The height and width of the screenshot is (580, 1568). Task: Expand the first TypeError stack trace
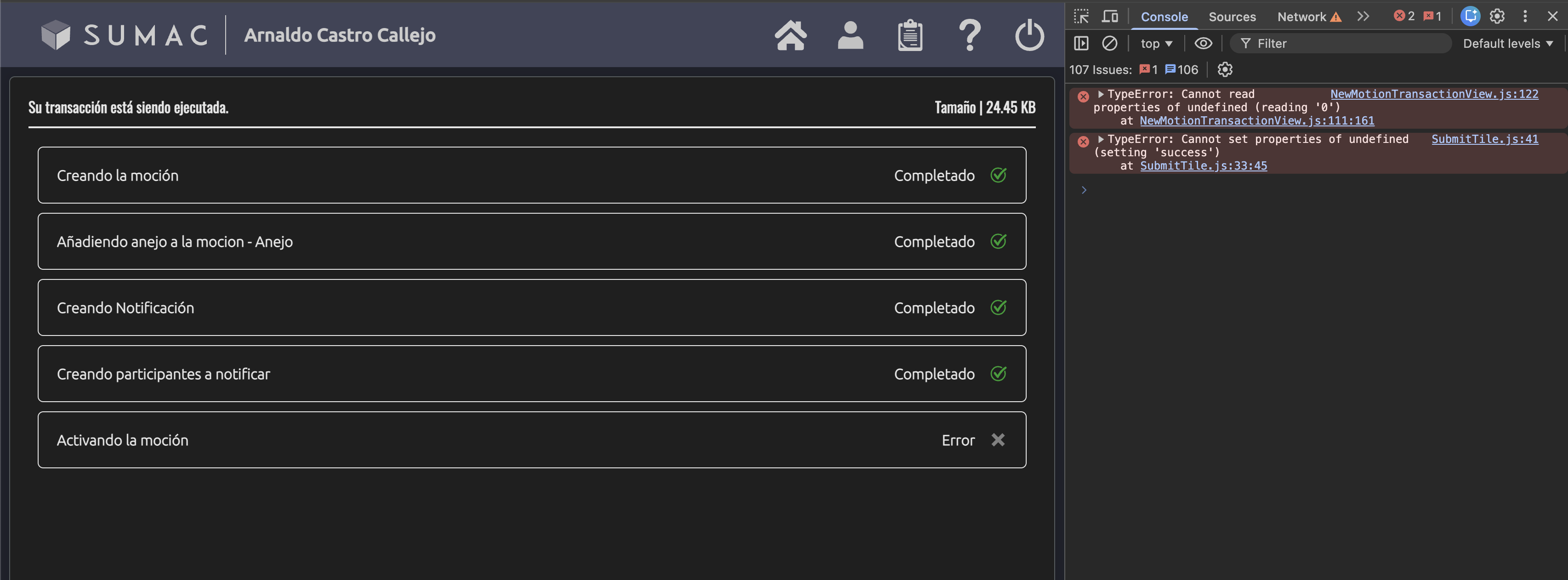1101,94
